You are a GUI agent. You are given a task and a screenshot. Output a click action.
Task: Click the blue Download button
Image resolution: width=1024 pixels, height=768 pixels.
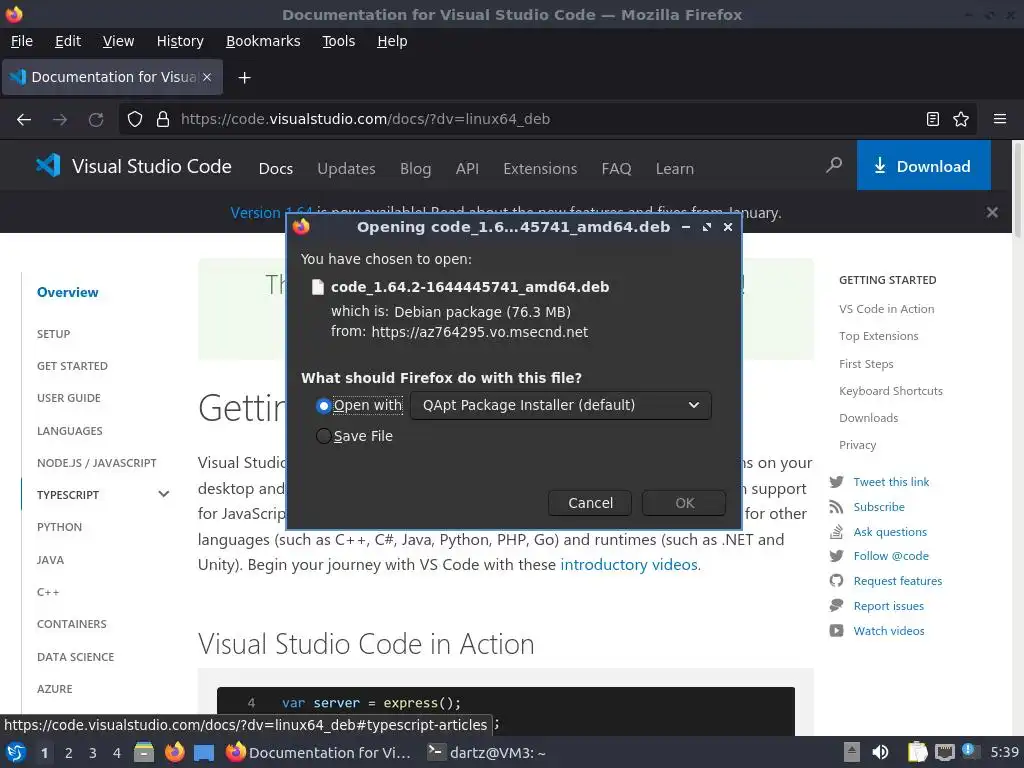click(x=923, y=166)
